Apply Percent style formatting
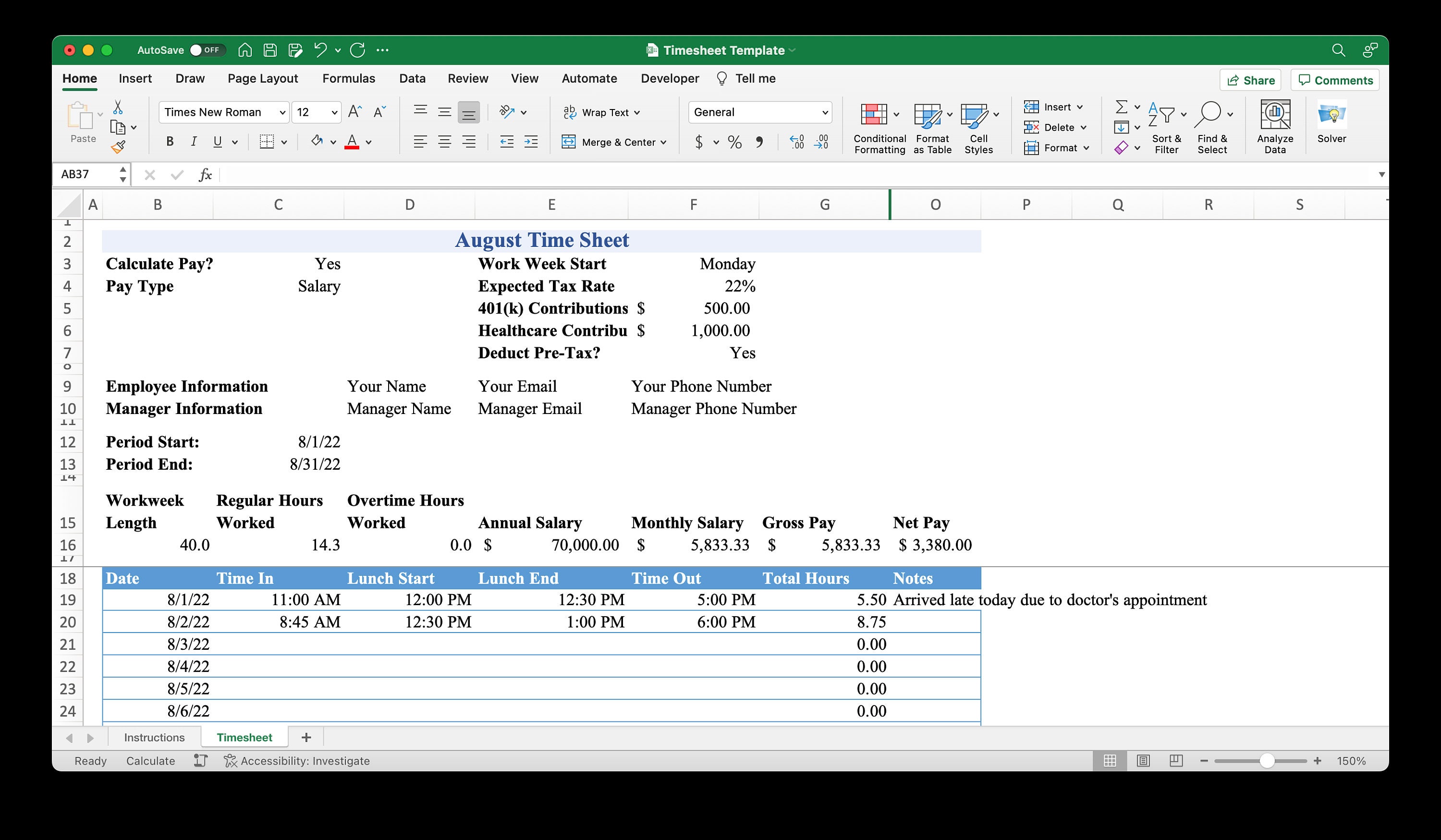 (x=735, y=142)
